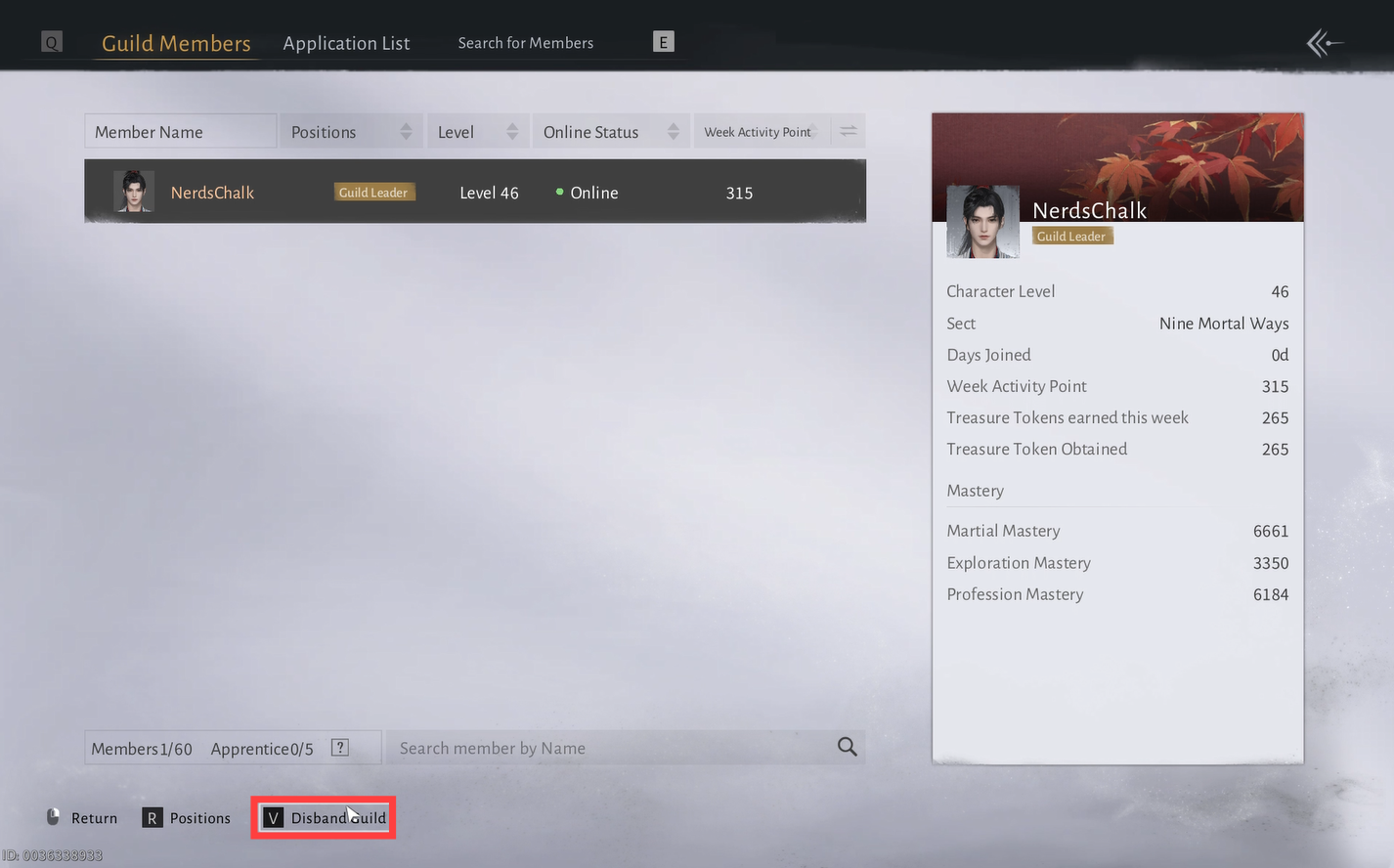Image resolution: width=1394 pixels, height=868 pixels.
Task: Click the mouse Return icon
Action: point(54,817)
